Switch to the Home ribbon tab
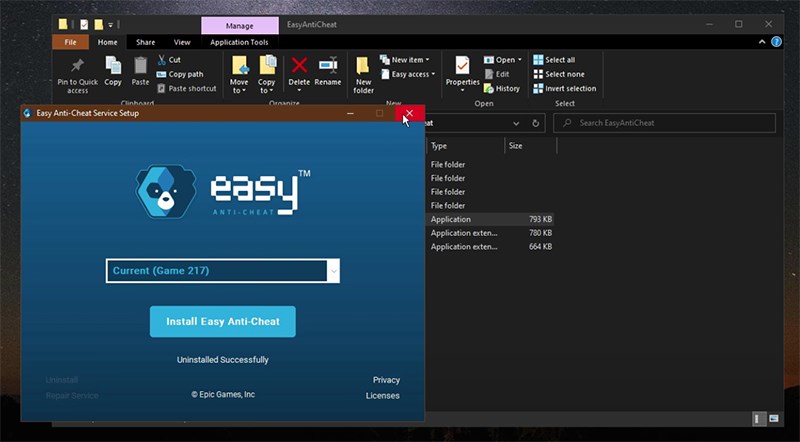 [108, 42]
